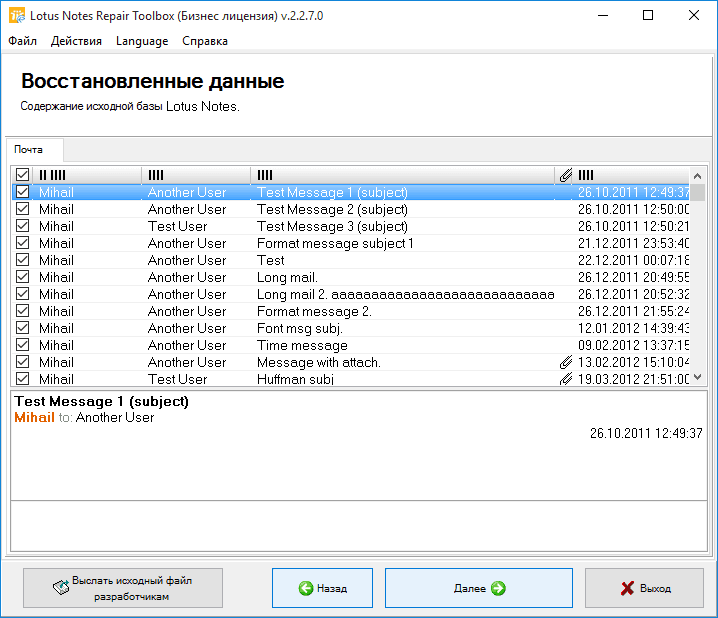
Task: Select the Long mail 2. aaaa row
Action: (351, 294)
